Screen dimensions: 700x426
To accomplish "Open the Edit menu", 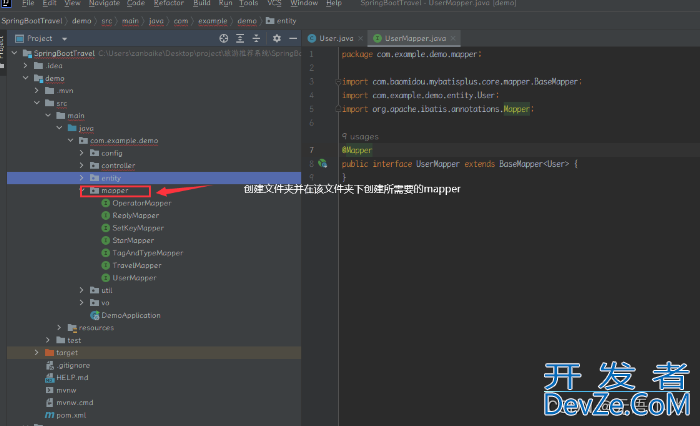I will 50,3.
